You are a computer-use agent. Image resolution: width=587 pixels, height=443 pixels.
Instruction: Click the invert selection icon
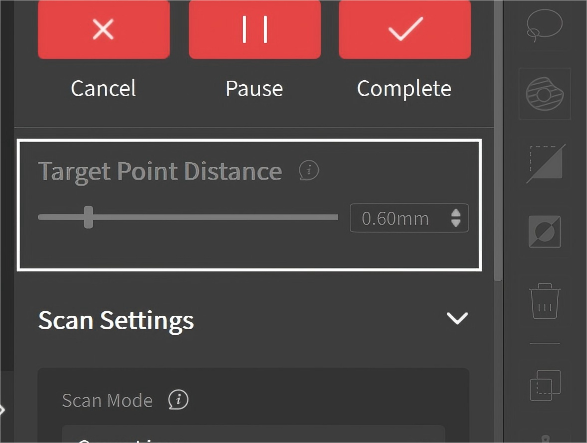[x=545, y=231]
